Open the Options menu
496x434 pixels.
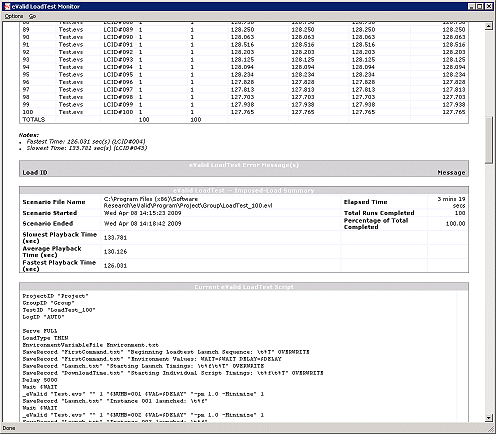point(14,16)
